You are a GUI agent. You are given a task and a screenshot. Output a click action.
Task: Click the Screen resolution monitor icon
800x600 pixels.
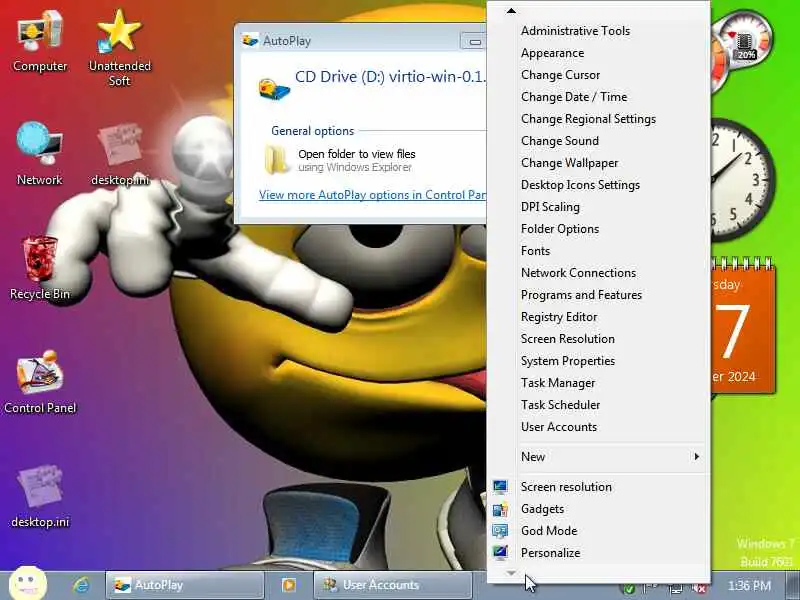(500, 487)
